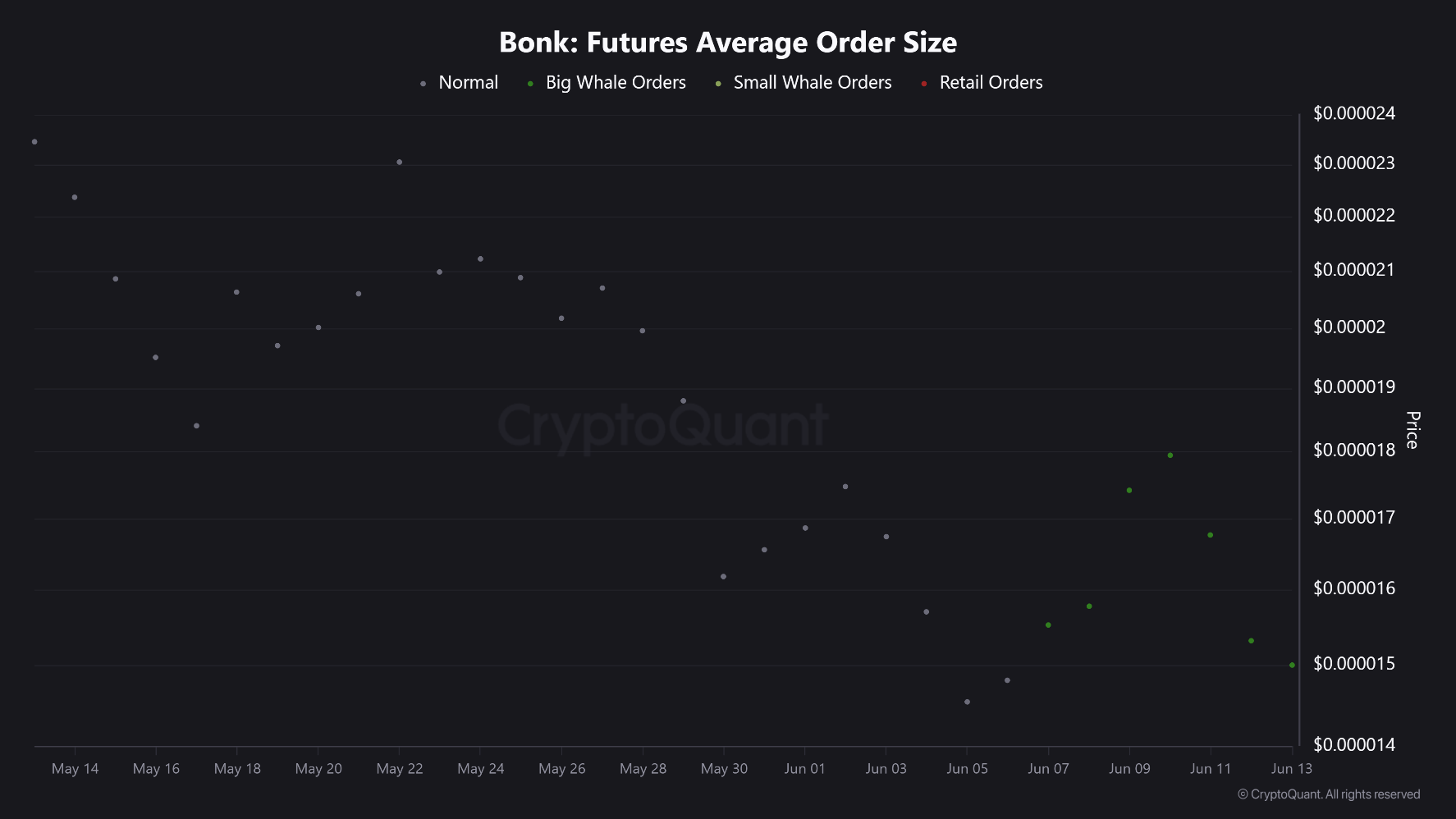
Task: Toggle the Normal series legend label
Action: pyautogui.click(x=468, y=83)
